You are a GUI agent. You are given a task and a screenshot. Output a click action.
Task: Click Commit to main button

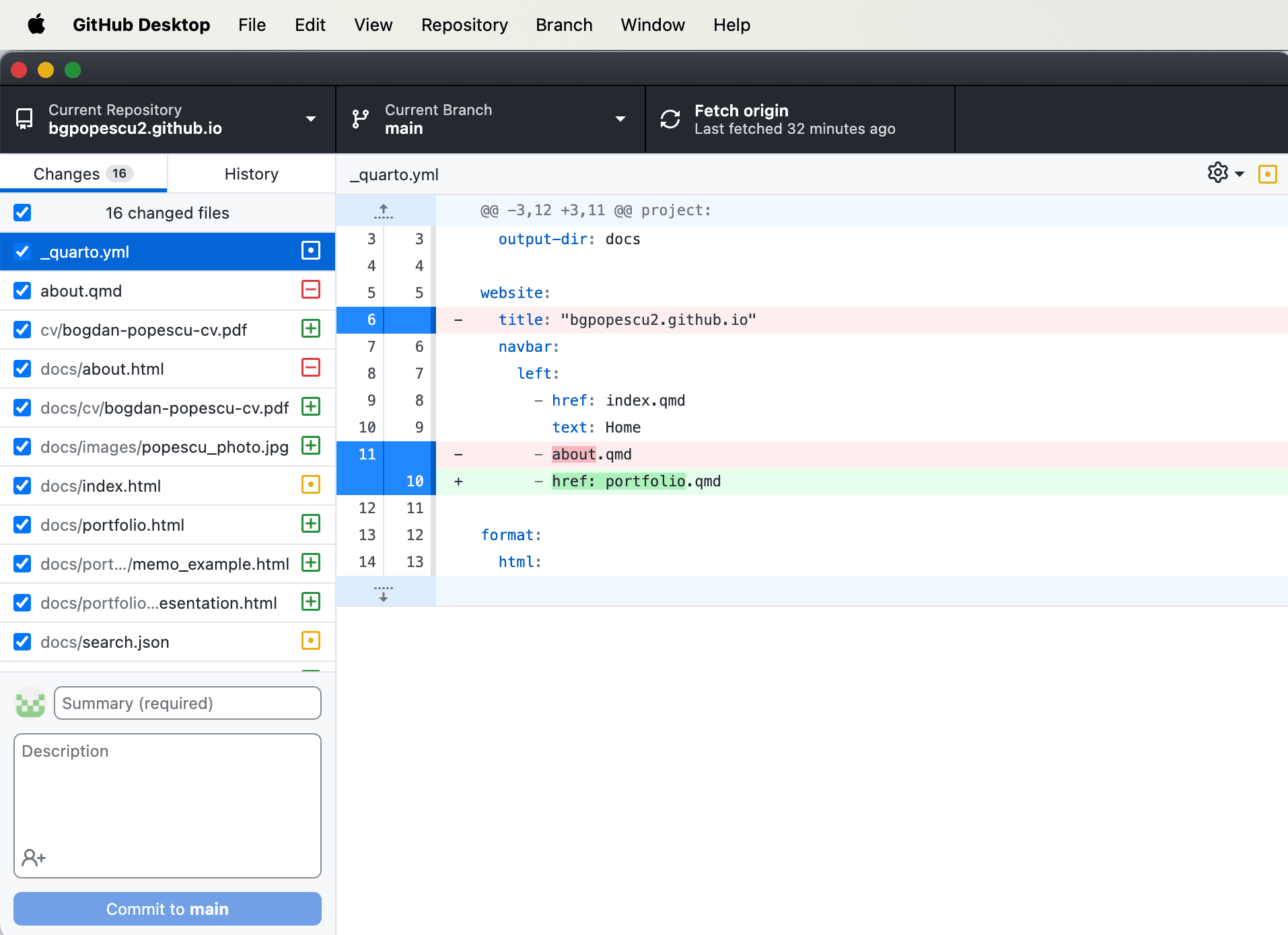(168, 909)
